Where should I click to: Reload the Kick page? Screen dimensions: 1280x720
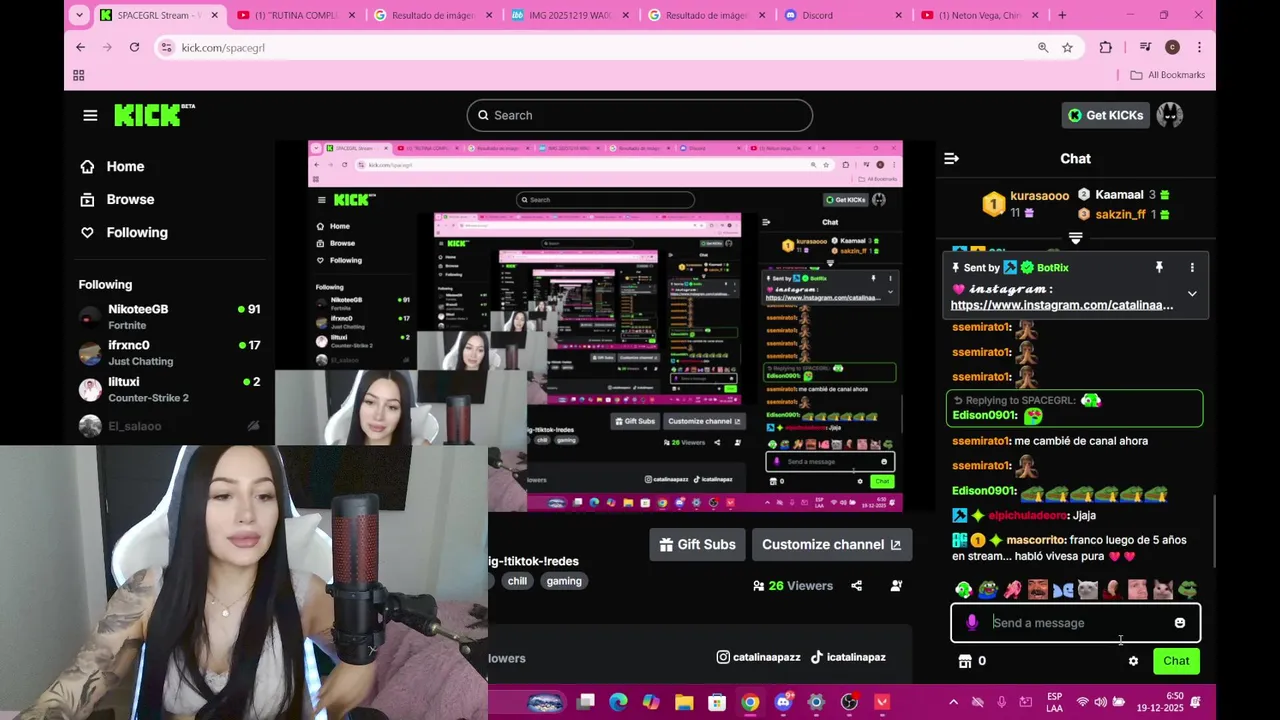[134, 47]
